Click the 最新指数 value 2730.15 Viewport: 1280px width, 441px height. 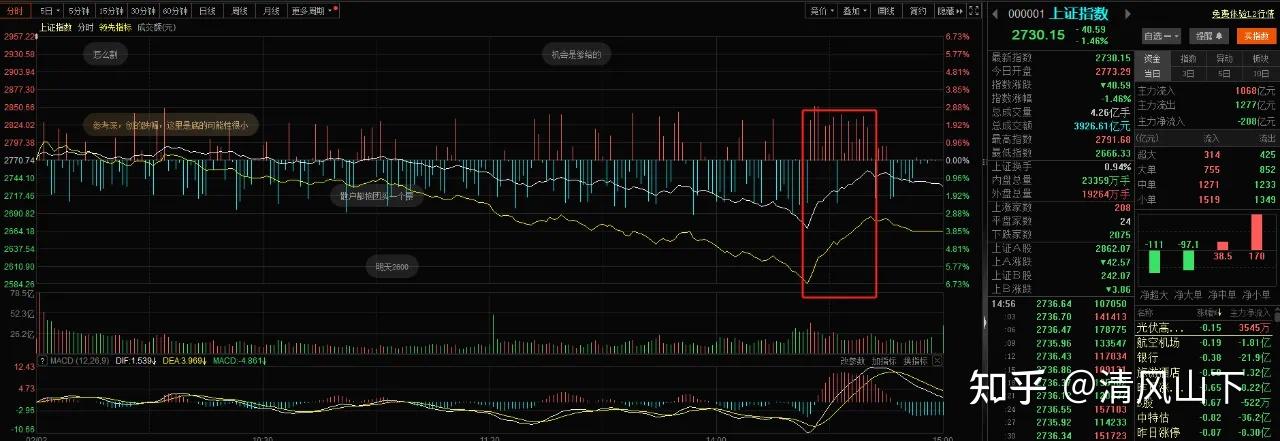(x=1112, y=59)
